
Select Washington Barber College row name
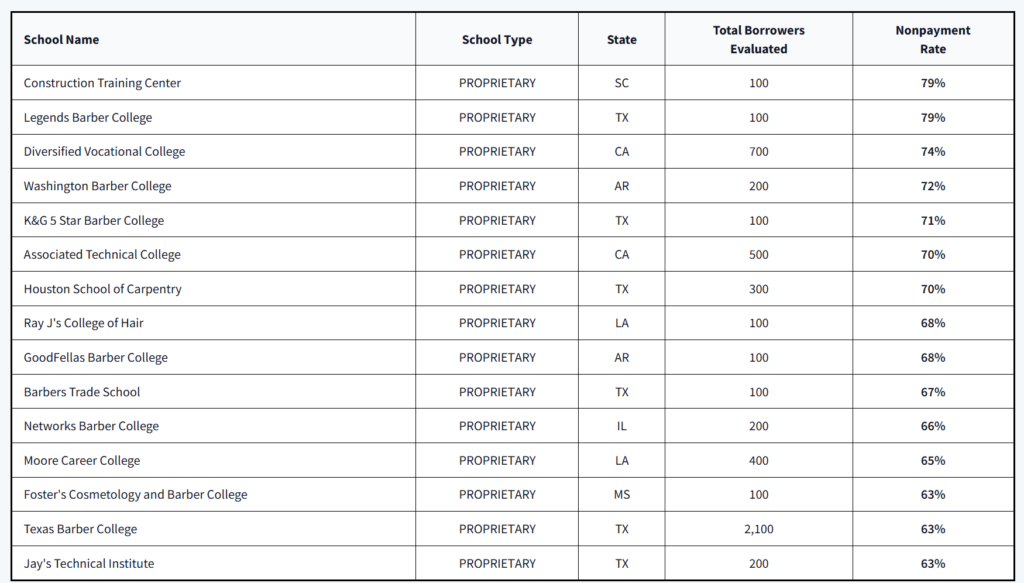pos(97,186)
